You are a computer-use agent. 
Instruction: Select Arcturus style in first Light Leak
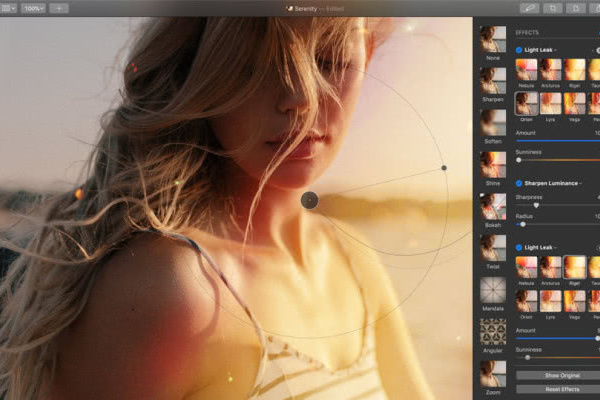pyautogui.click(x=550, y=70)
